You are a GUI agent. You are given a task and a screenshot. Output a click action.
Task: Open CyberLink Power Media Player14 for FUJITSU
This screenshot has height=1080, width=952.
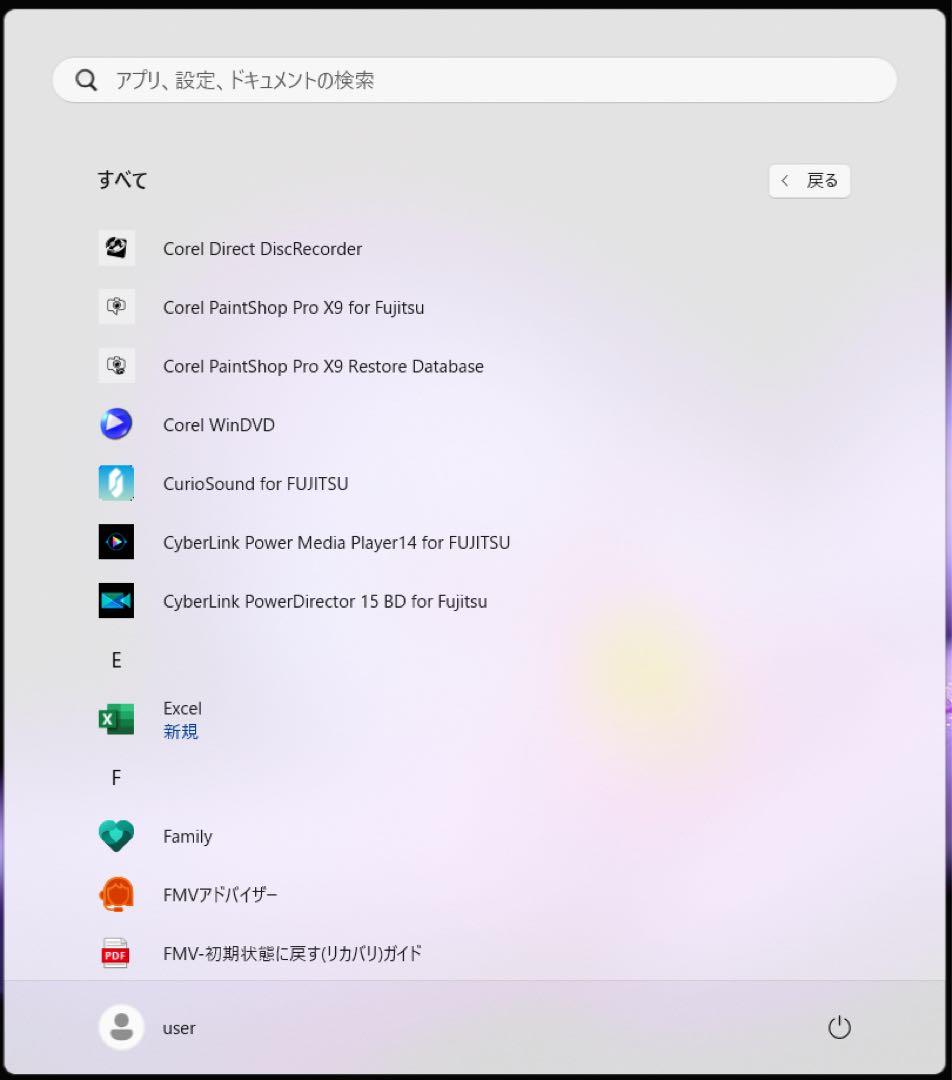pyautogui.click(x=336, y=542)
